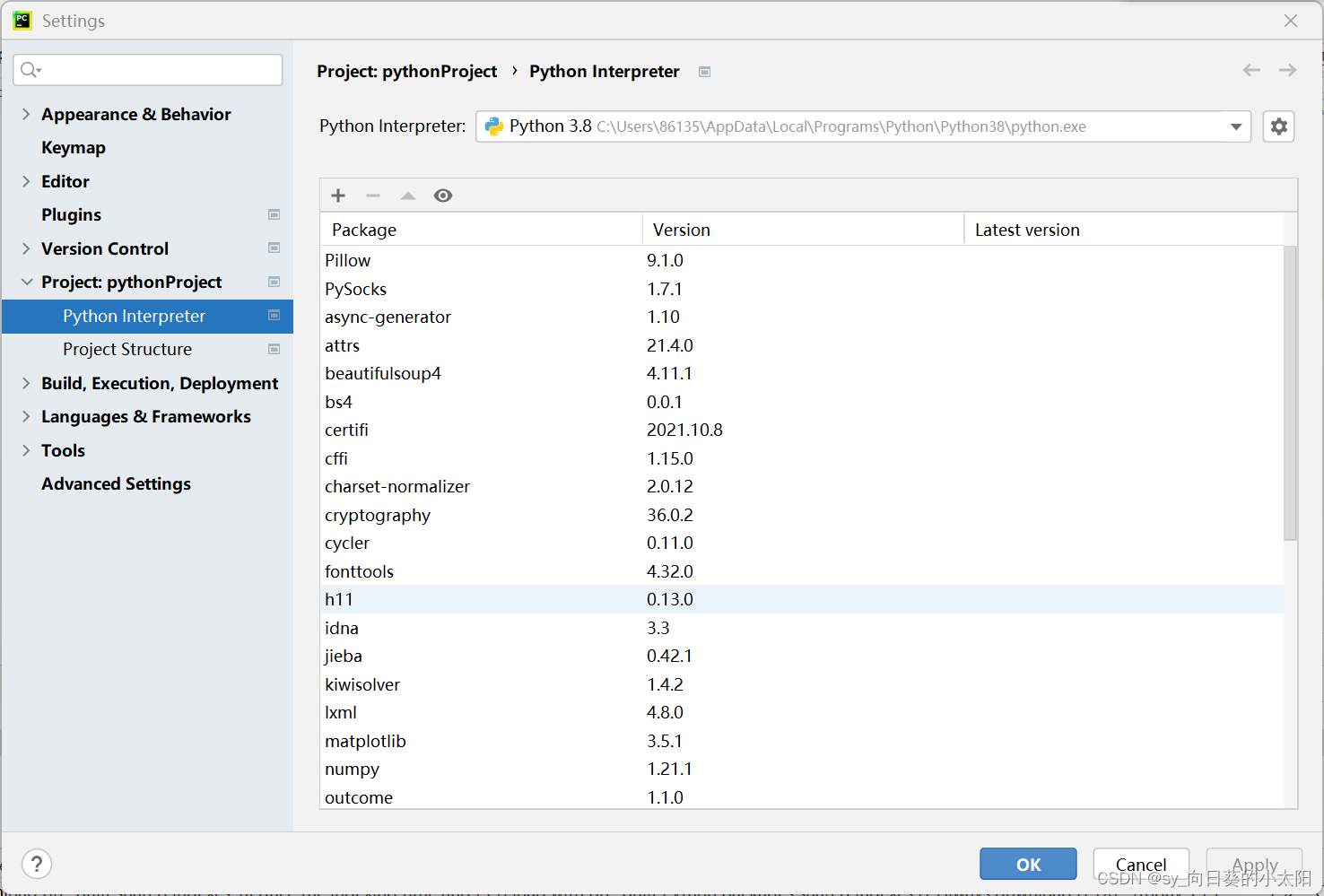Click the Cancel button
Viewport: 1324px width, 896px height.
1141,865
